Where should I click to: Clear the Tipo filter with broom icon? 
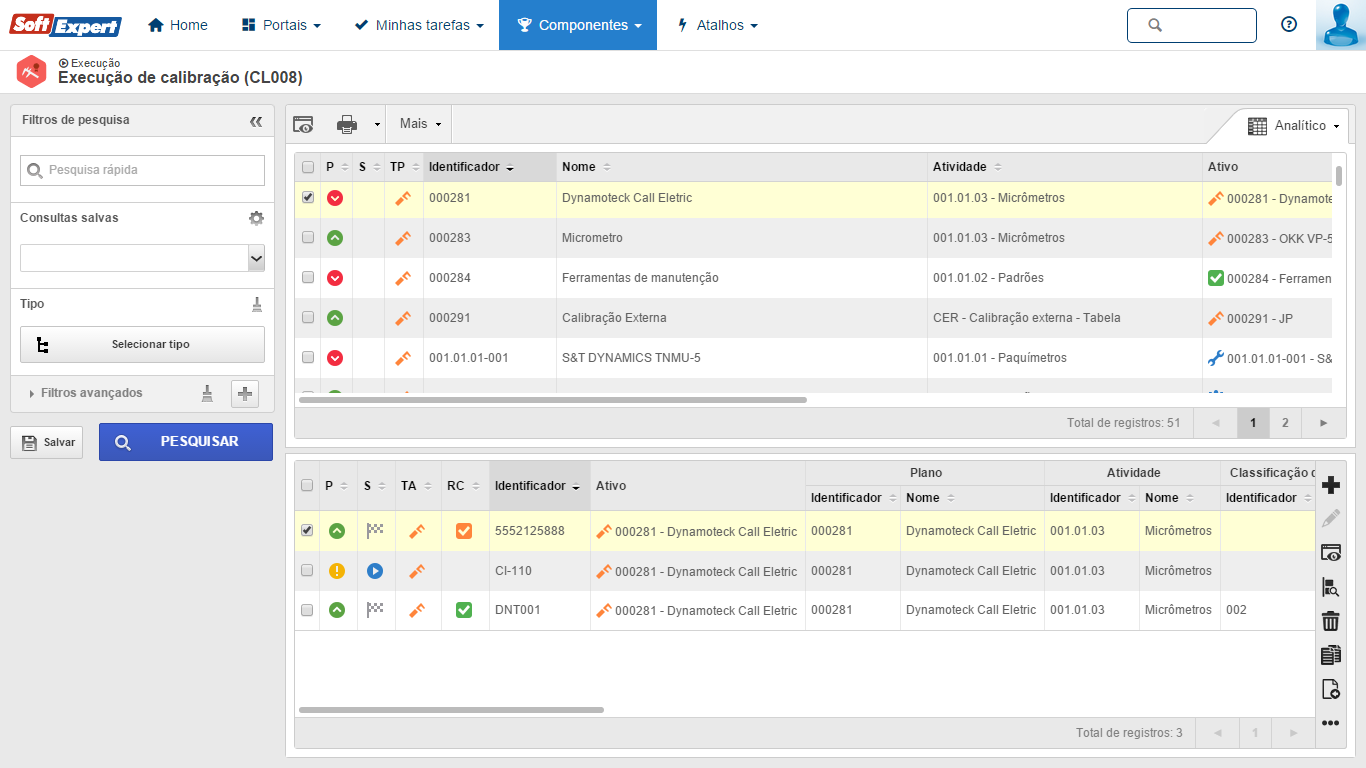click(x=256, y=304)
